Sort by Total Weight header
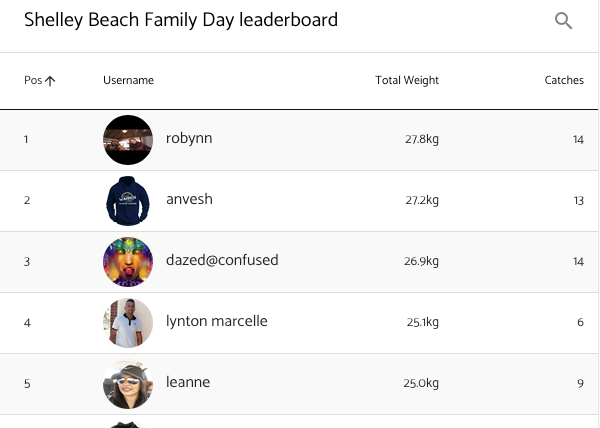The image size is (600, 428). (407, 80)
